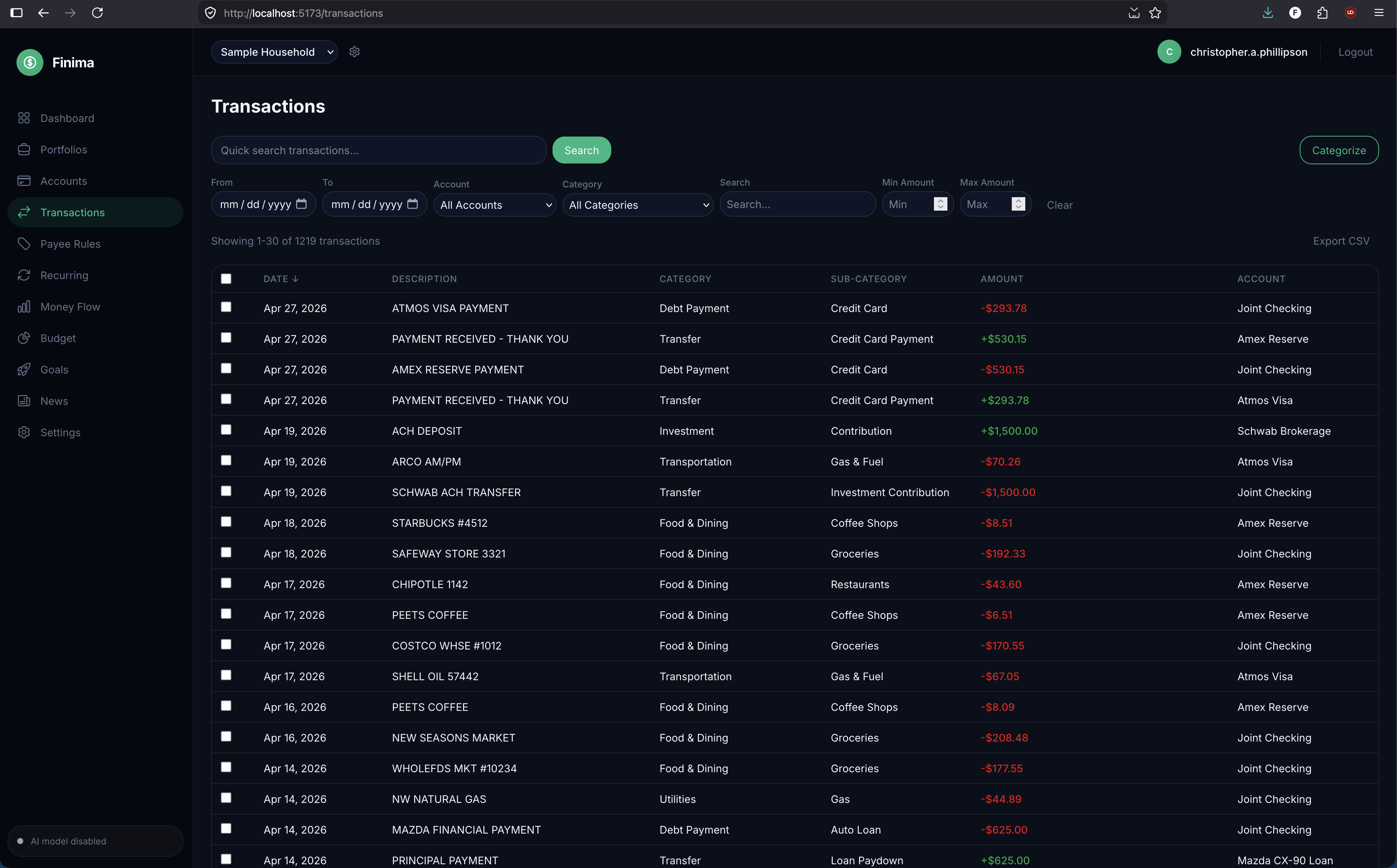Screen dimensions: 1397x868
Task: Click the News newspaper icon
Action: click(x=24, y=401)
